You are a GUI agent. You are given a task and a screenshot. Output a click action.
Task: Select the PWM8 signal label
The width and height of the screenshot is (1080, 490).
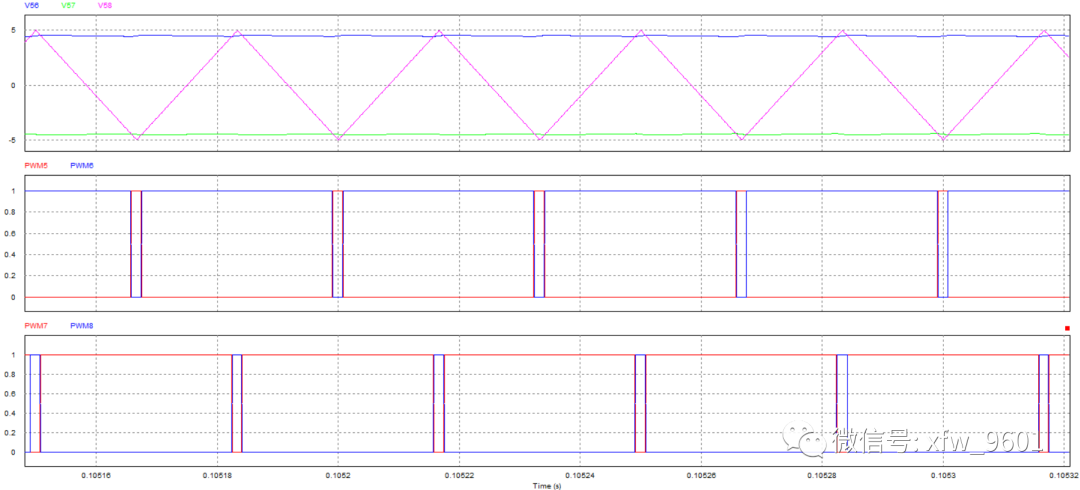point(82,325)
